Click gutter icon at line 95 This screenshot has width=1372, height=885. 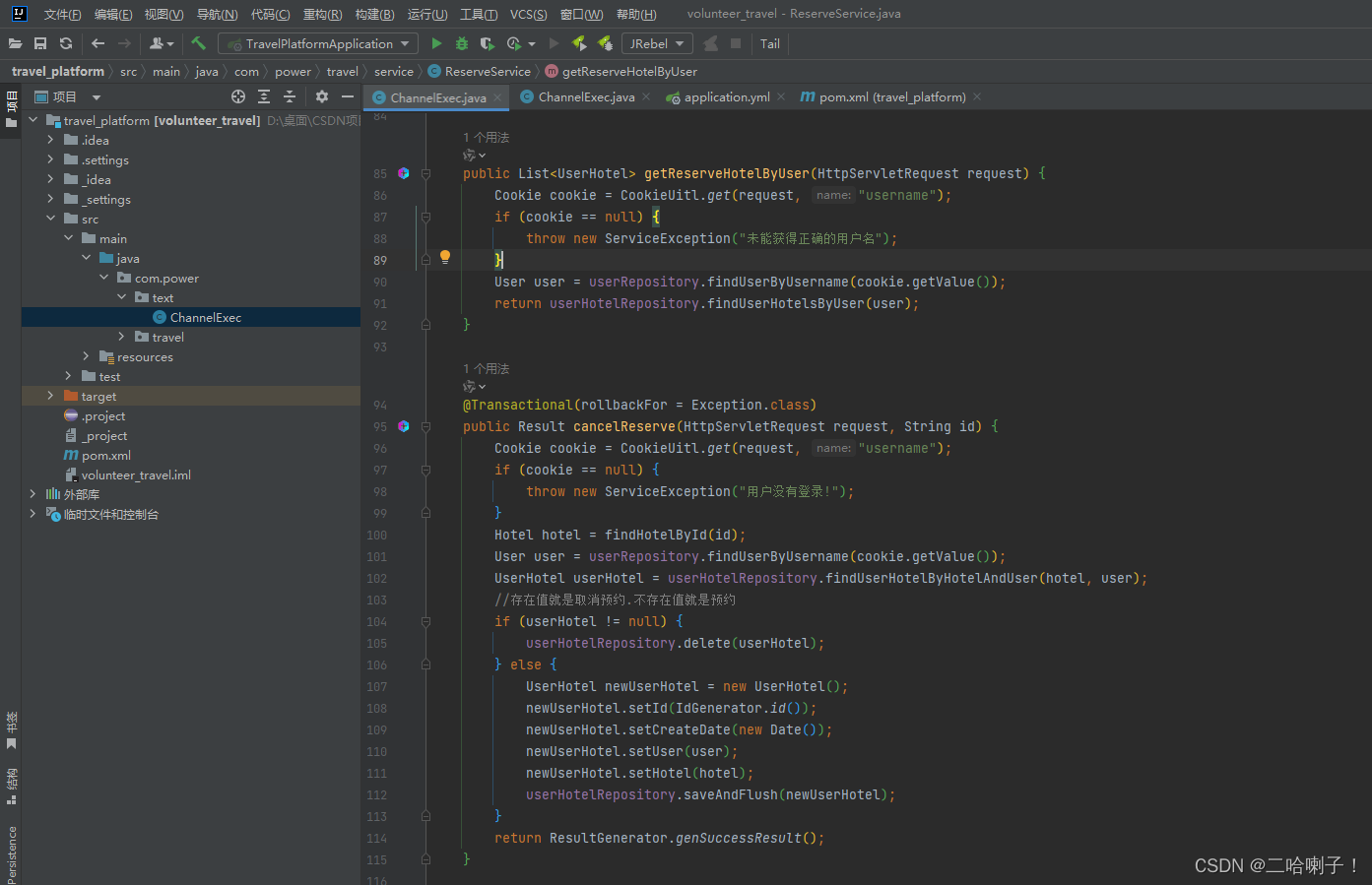(x=403, y=426)
